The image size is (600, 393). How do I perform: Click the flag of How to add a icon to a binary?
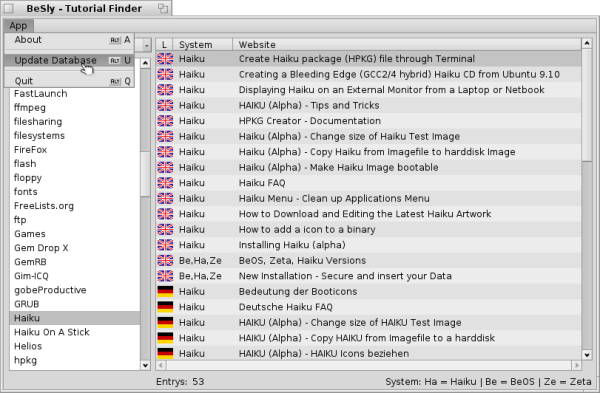[x=165, y=230]
